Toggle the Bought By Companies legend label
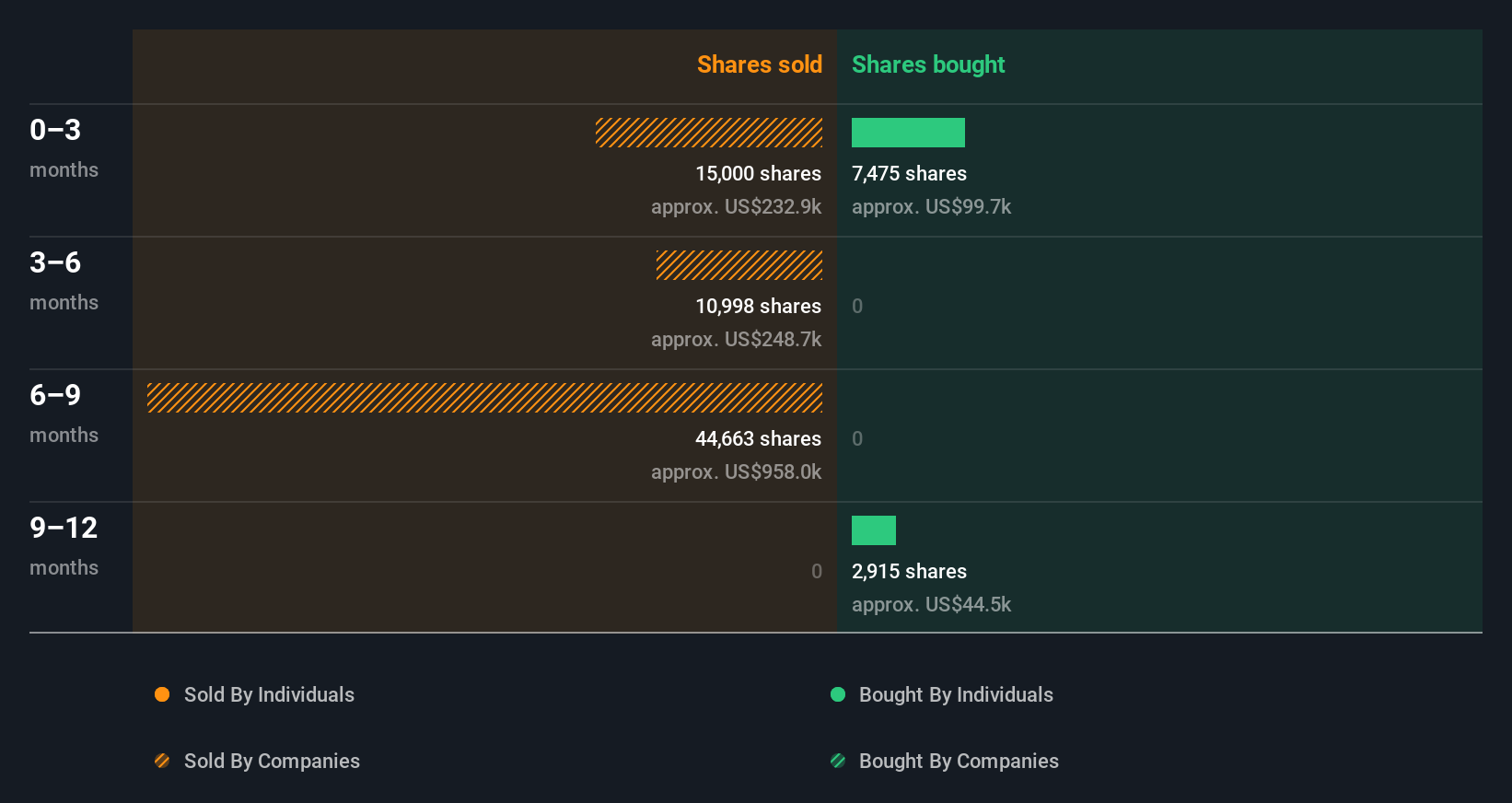 click(959, 762)
